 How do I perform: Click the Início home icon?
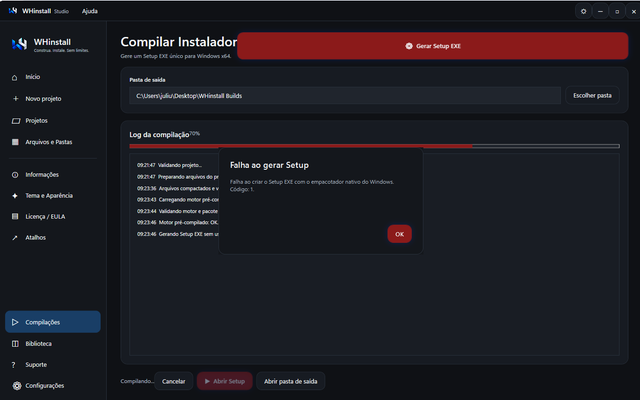15,77
